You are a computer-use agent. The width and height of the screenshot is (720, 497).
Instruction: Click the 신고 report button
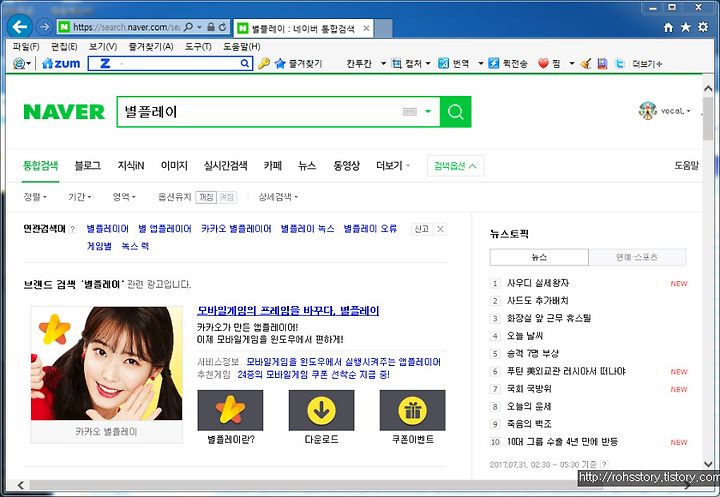pos(422,229)
